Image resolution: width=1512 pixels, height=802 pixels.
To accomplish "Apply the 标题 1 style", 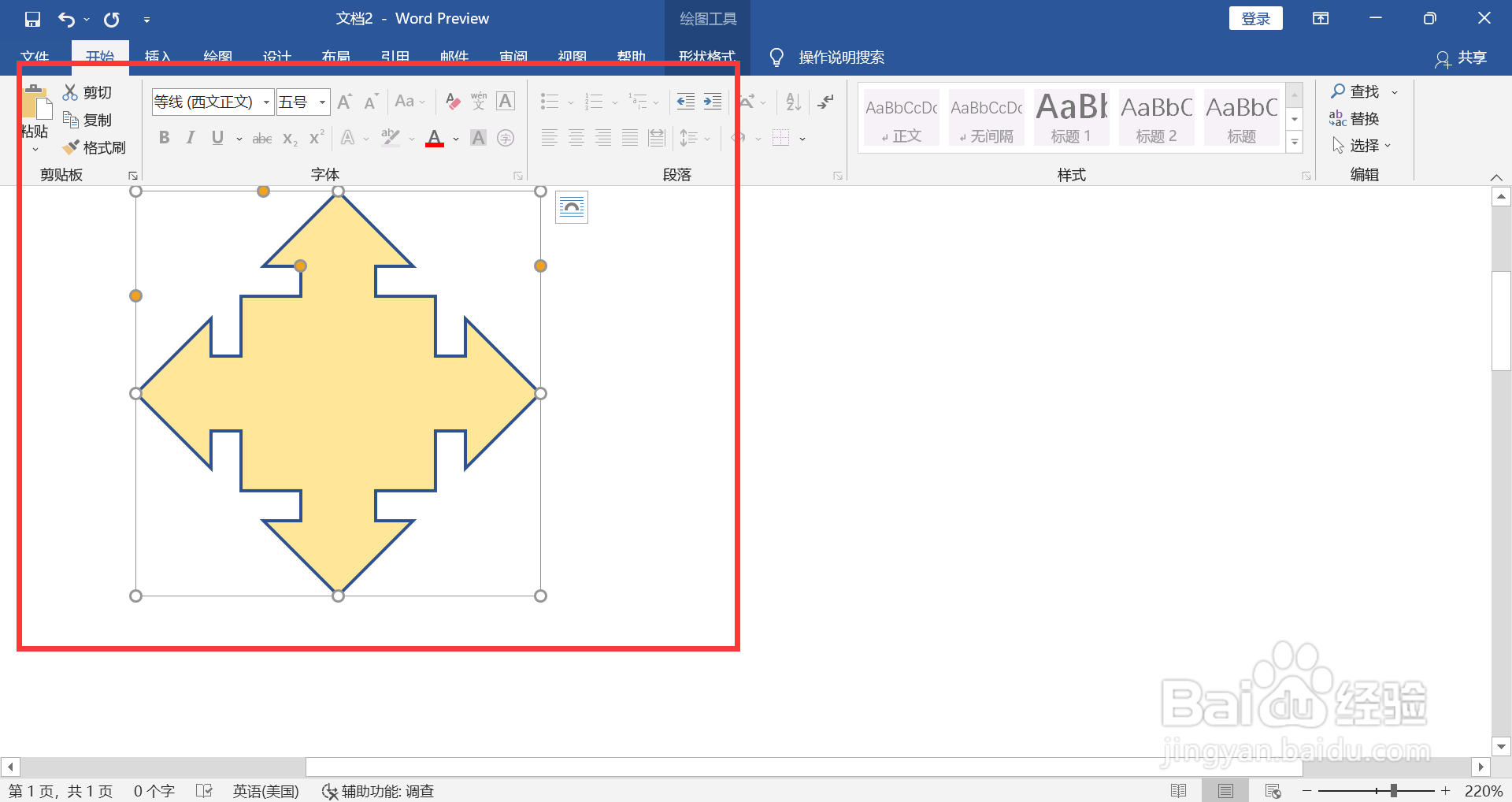I will 1072,118.
